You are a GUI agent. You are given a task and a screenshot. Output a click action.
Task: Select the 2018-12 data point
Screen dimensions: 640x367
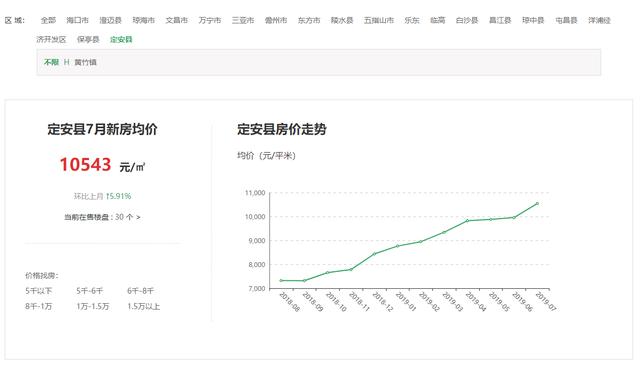(x=374, y=254)
